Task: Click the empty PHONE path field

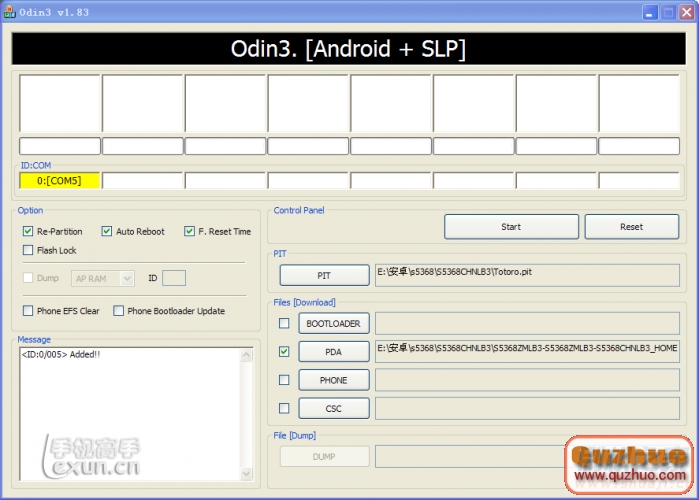Action: pyautogui.click(x=527, y=380)
